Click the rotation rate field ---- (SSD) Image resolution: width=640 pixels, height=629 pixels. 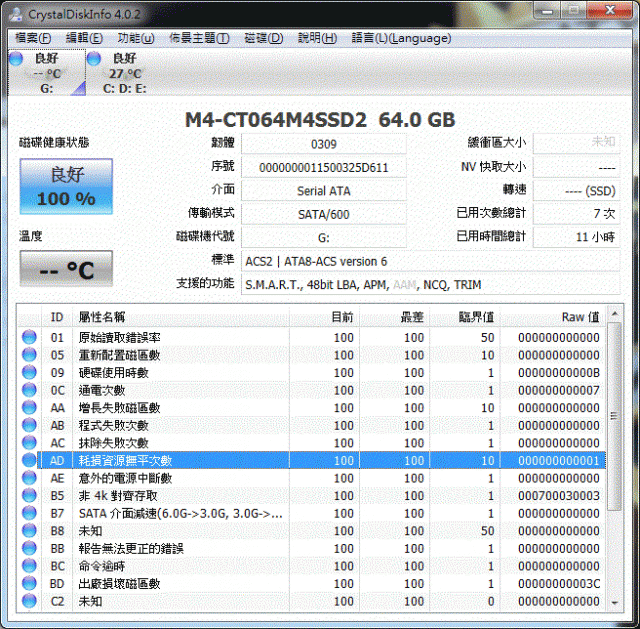pyautogui.click(x=576, y=191)
